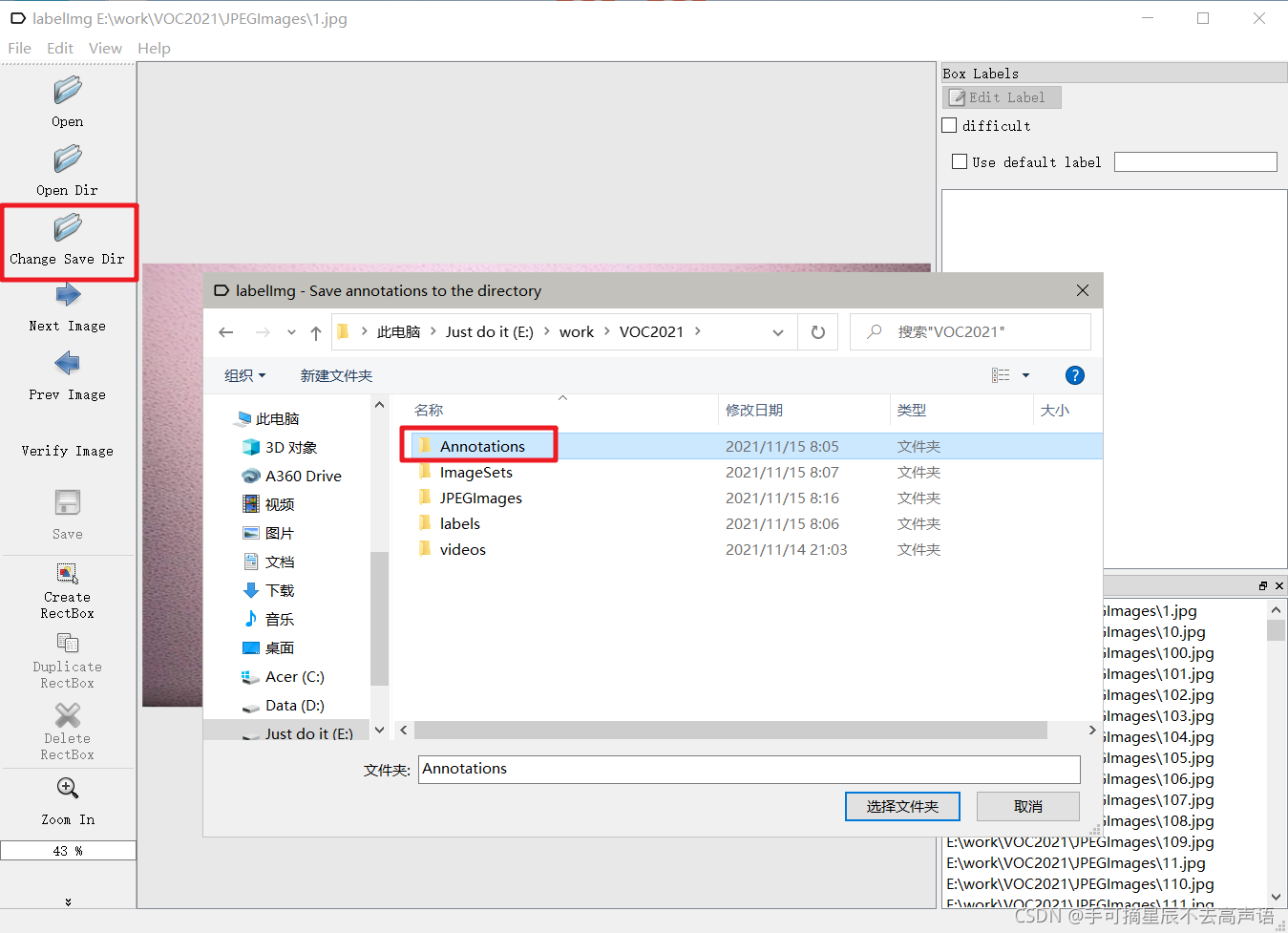Open the Edit menu
The image size is (1288, 933).
[x=60, y=48]
